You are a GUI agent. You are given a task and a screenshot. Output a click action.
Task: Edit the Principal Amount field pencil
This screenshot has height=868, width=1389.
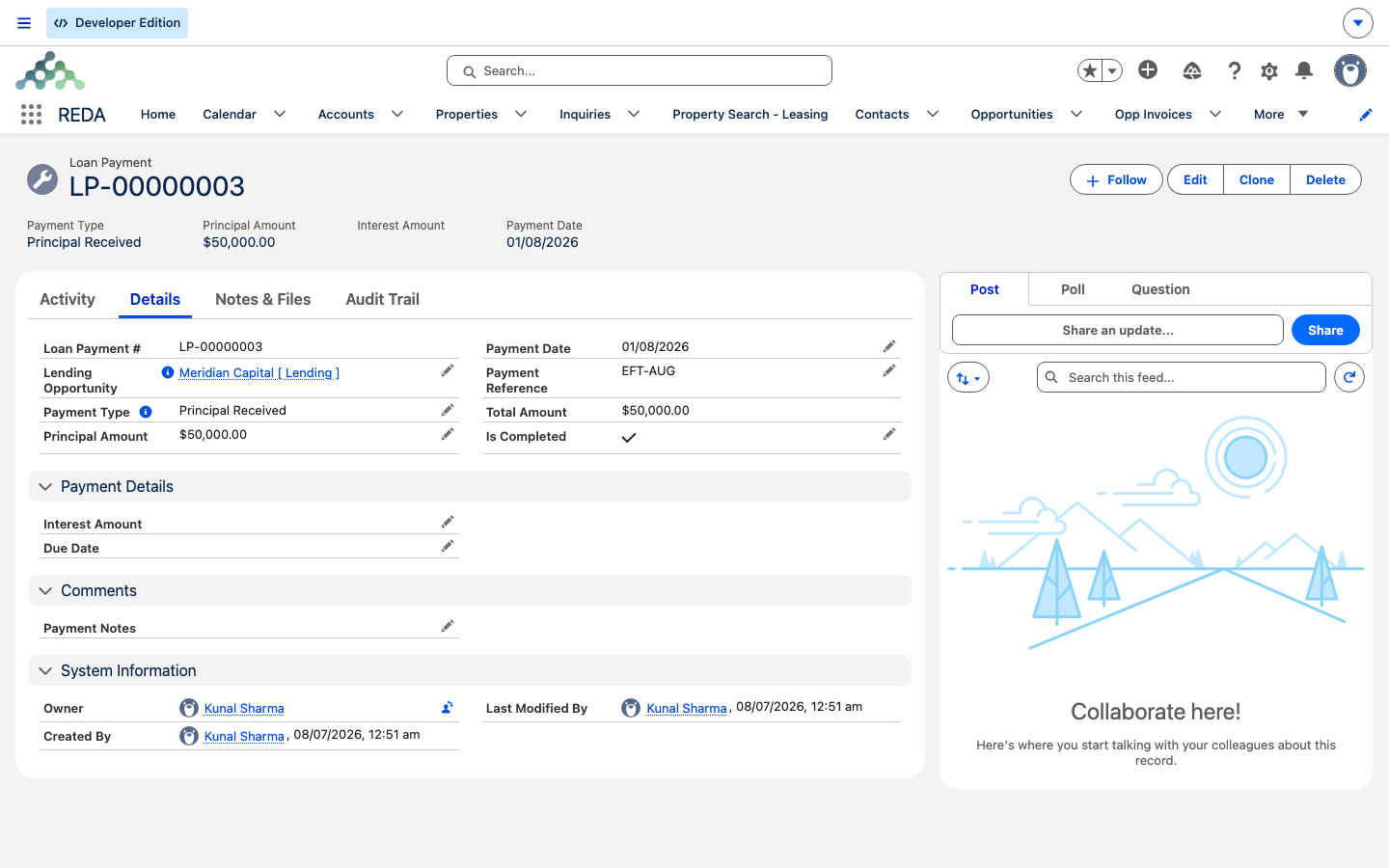point(448,435)
